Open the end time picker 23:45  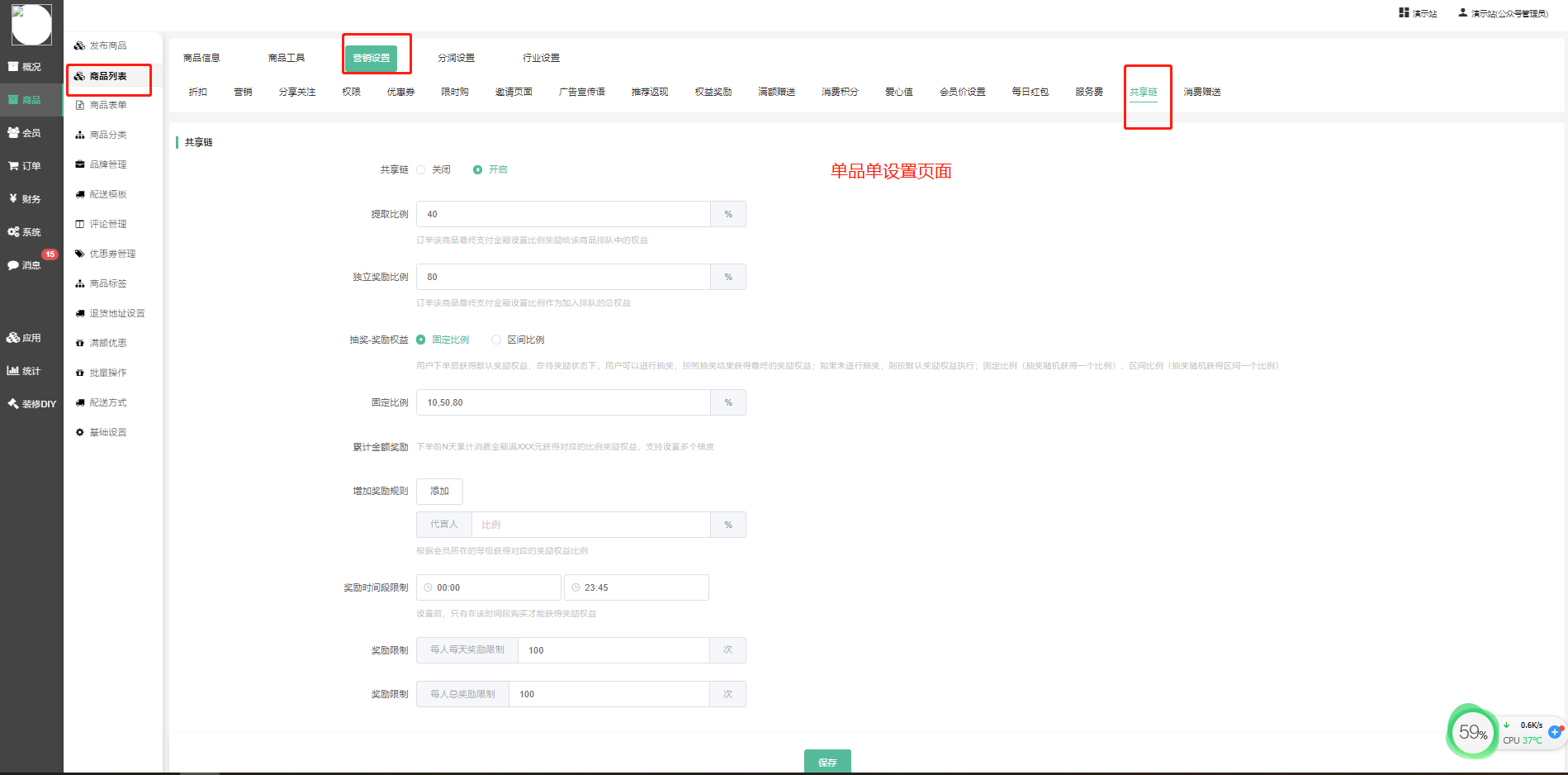[636, 587]
